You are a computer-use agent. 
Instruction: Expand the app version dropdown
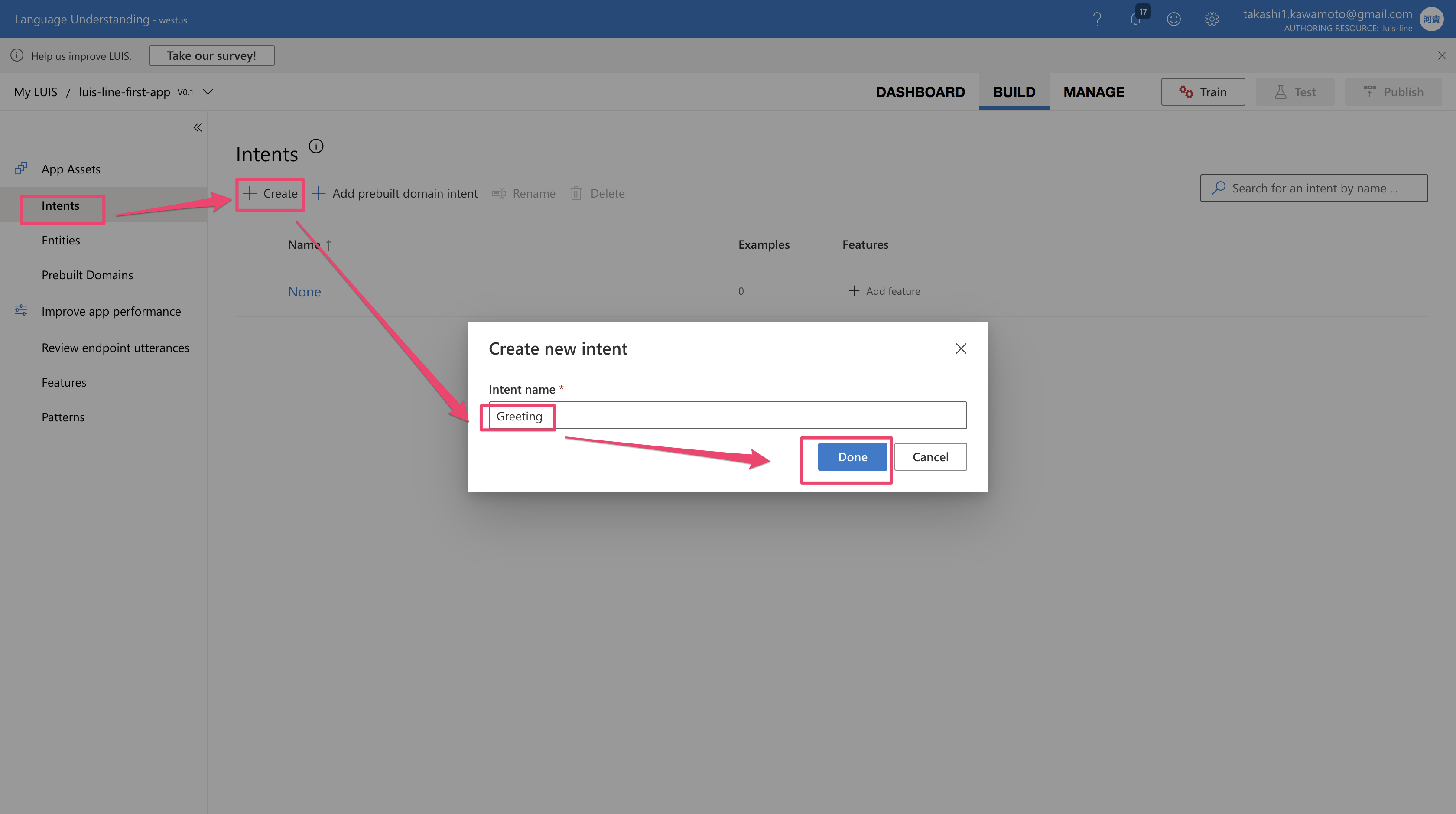click(208, 91)
